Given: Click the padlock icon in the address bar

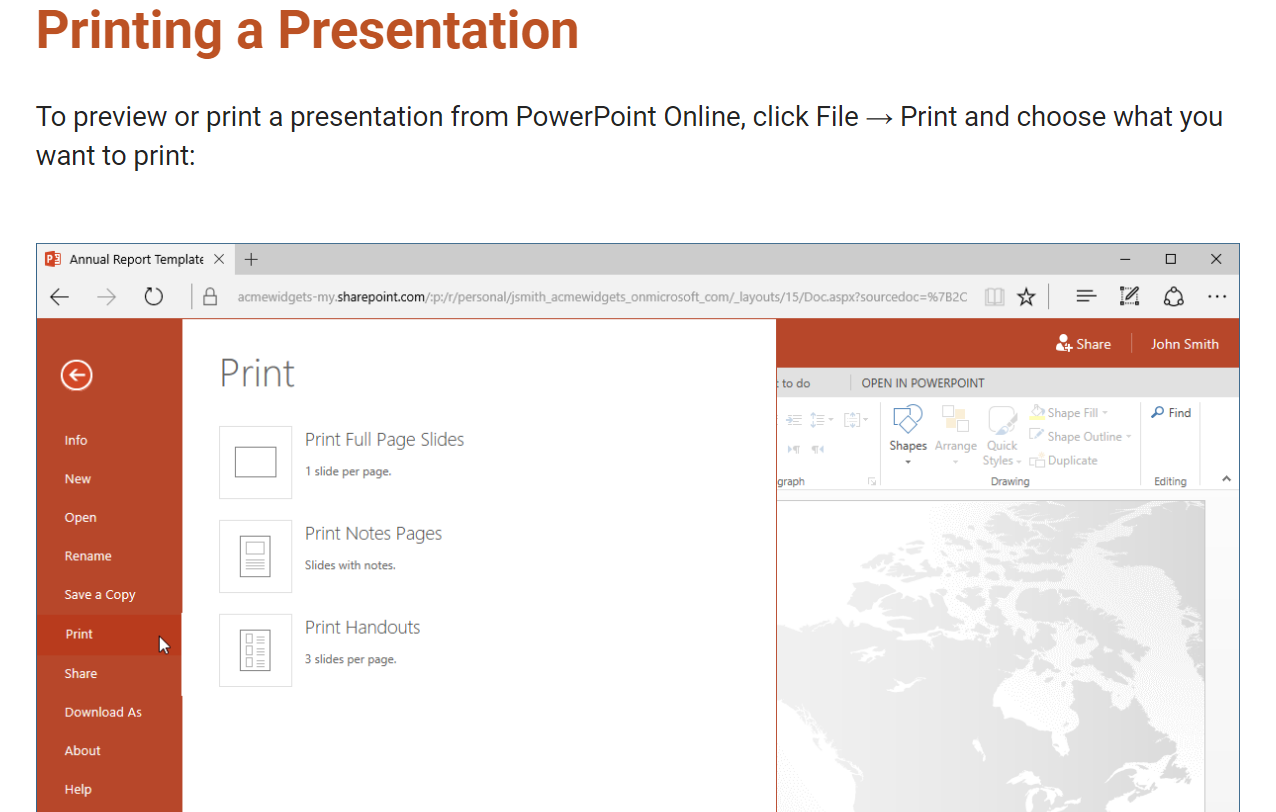Looking at the screenshot, I should point(210,297).
